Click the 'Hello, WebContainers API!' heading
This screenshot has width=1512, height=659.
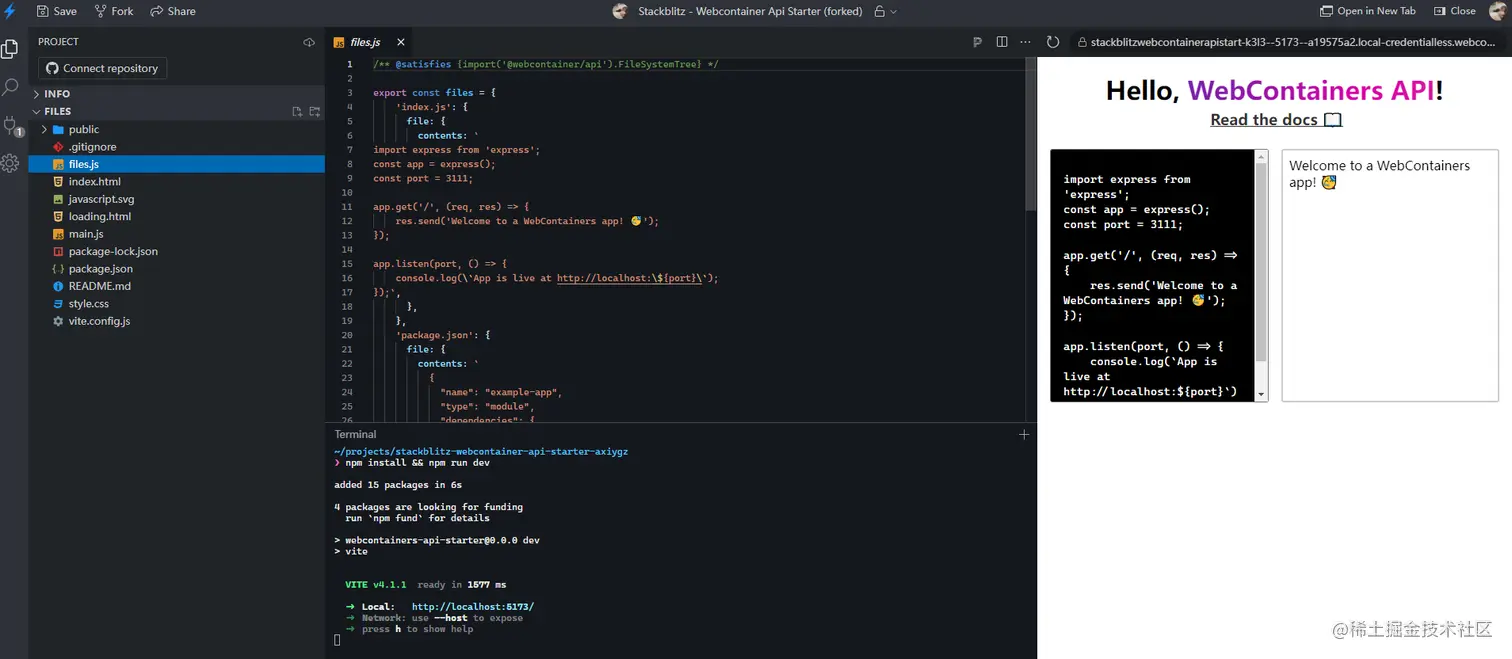click(x=1275, y=91)
